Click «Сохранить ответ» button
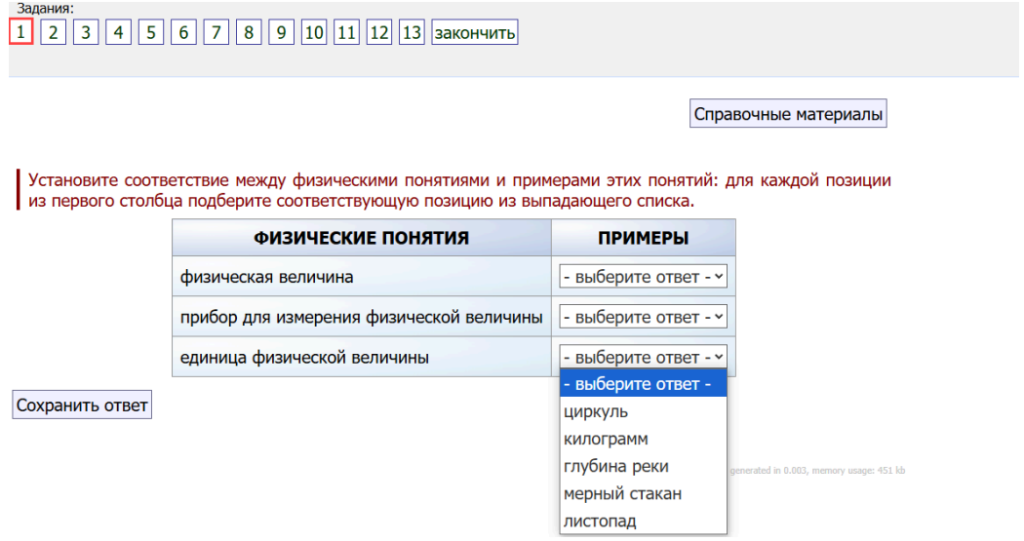Image resolution: width=1024 pixels, height=541 pixels. [82, 405]
